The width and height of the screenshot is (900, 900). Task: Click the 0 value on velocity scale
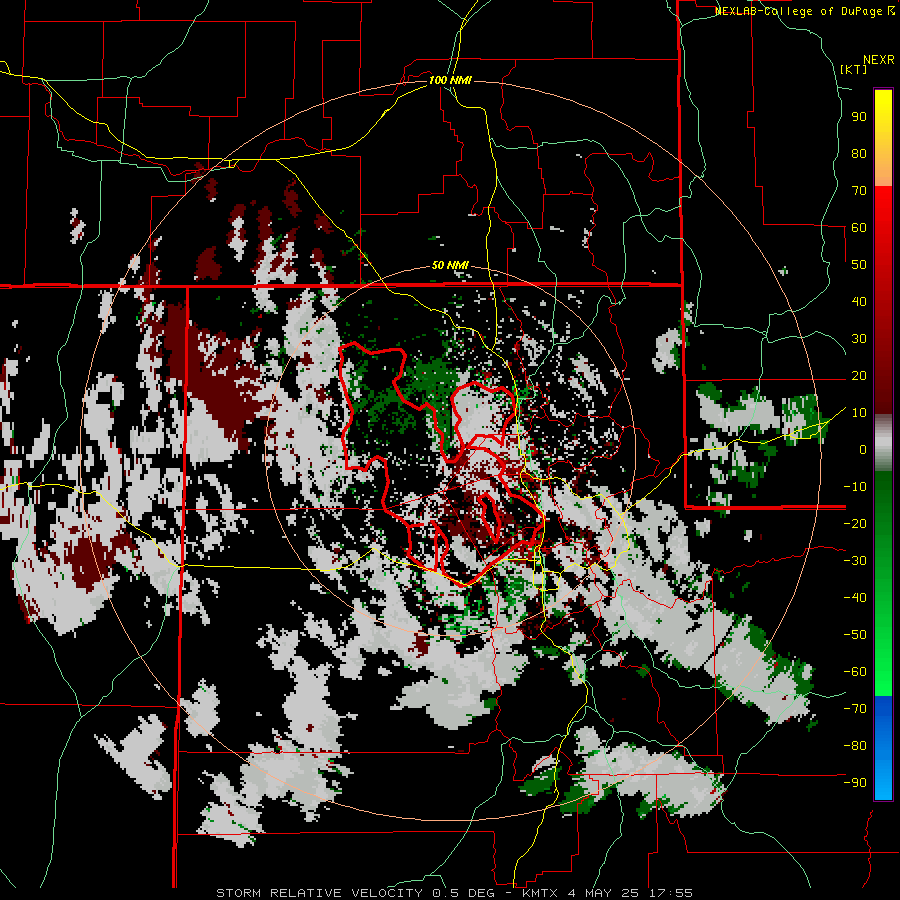[x=863, y=450]
